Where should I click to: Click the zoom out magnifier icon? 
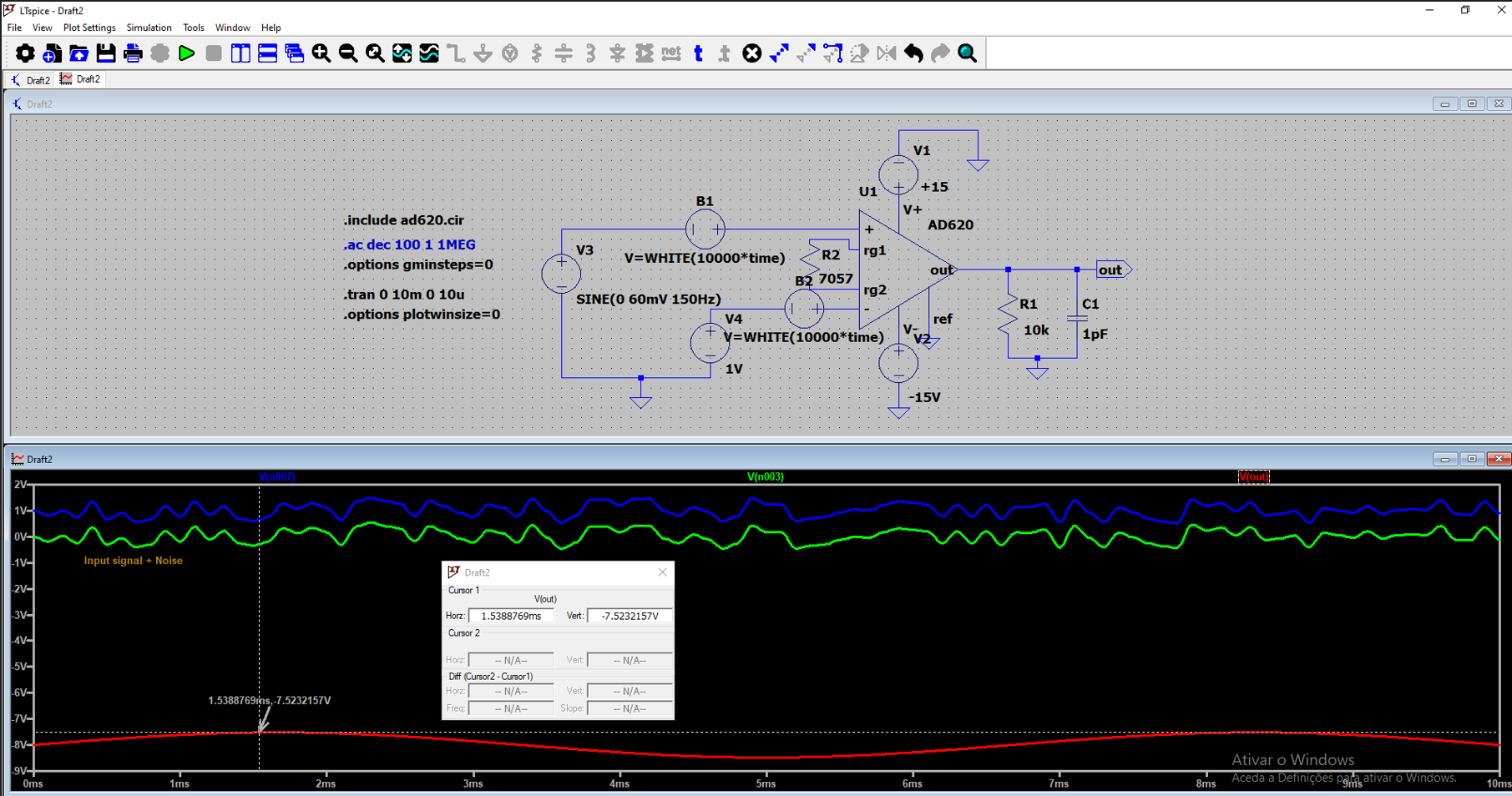tap(348, 53)
